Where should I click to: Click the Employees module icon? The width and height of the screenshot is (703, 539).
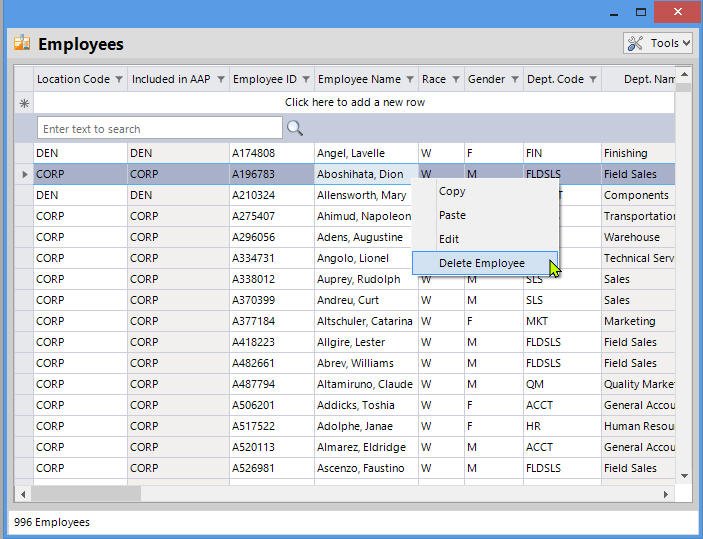pos(21,43)
